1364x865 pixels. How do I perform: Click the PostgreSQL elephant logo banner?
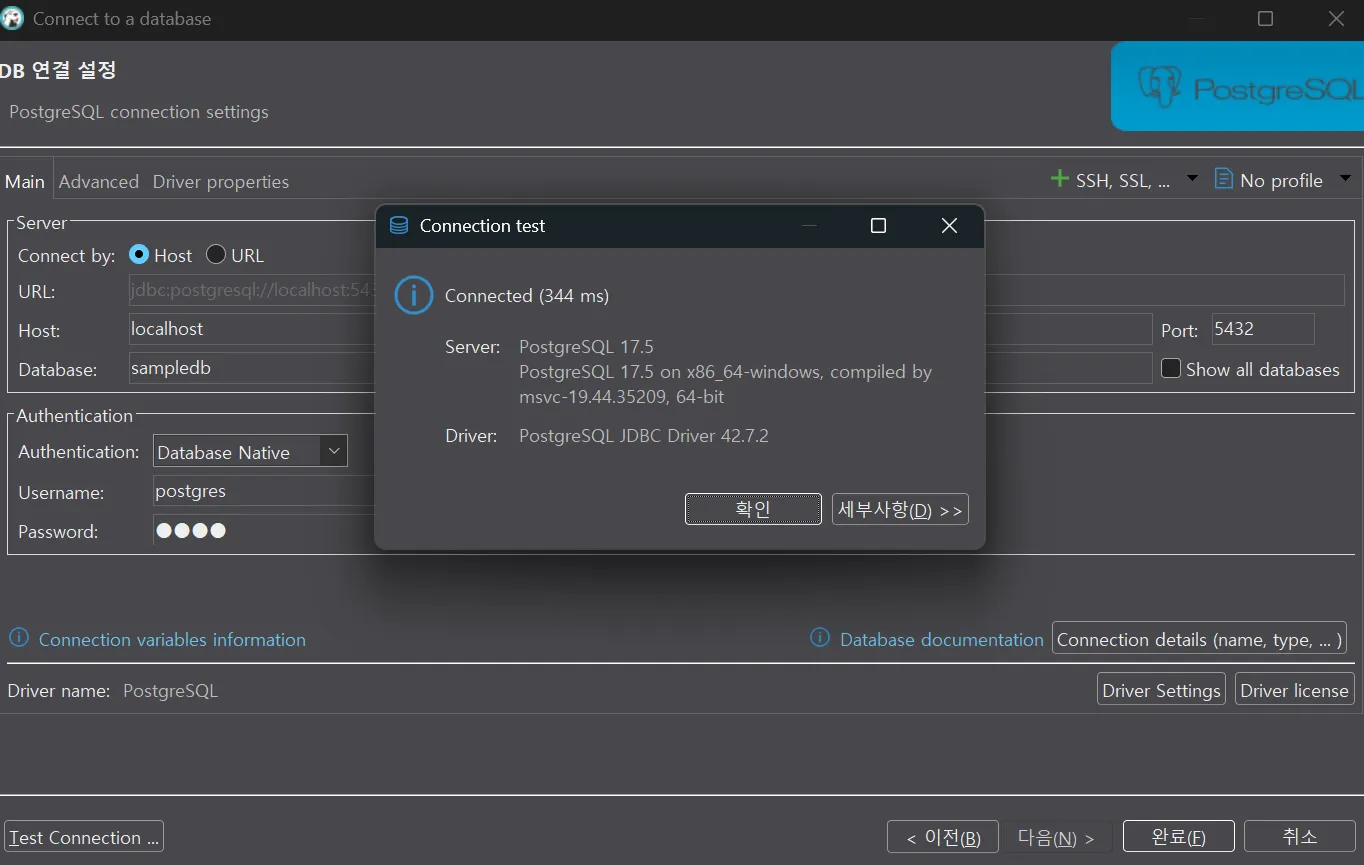click(x=1238, y=86)
